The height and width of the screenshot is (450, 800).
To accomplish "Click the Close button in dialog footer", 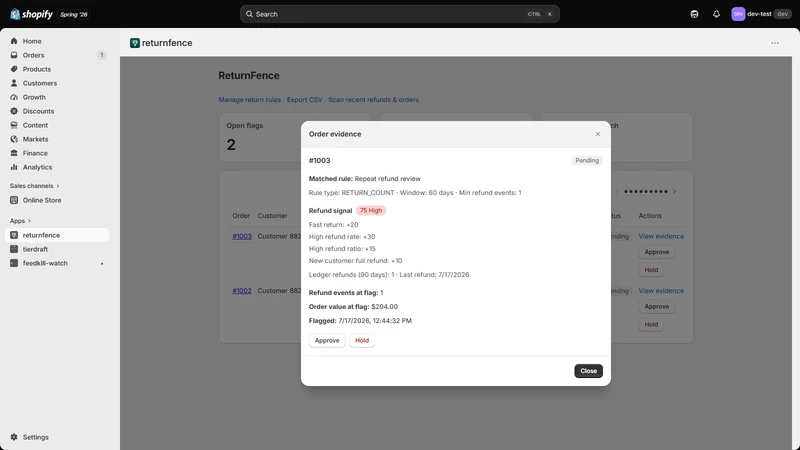I will click(x=588, y=371).
